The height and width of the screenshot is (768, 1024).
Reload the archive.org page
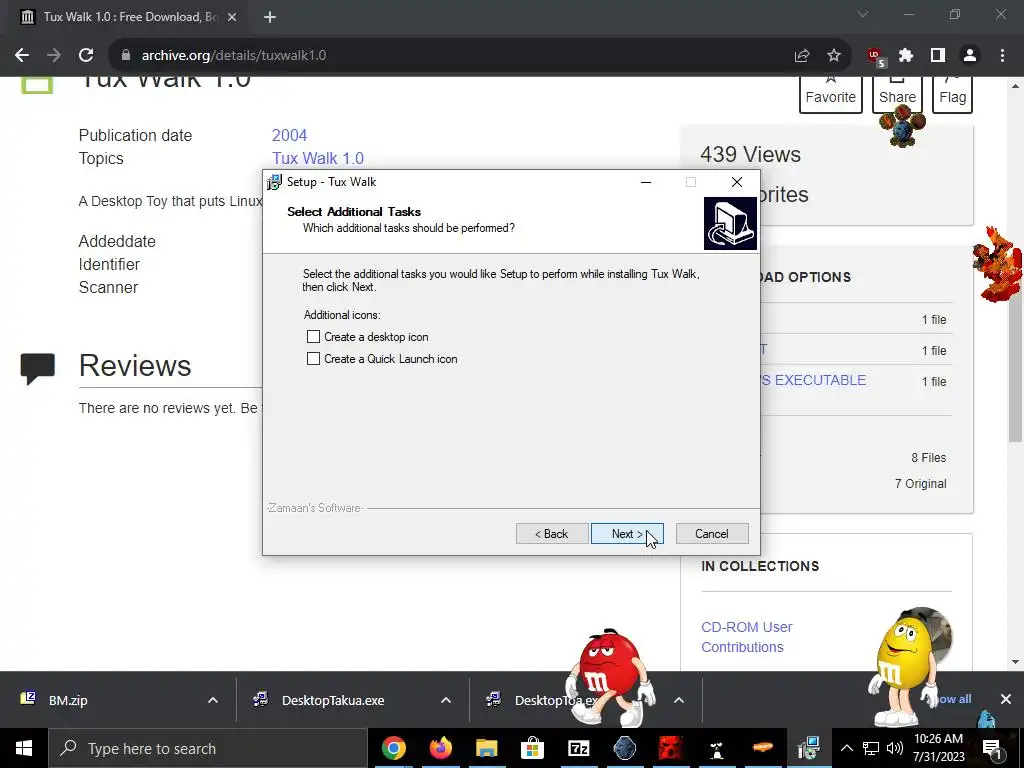[x=86, y=56]
